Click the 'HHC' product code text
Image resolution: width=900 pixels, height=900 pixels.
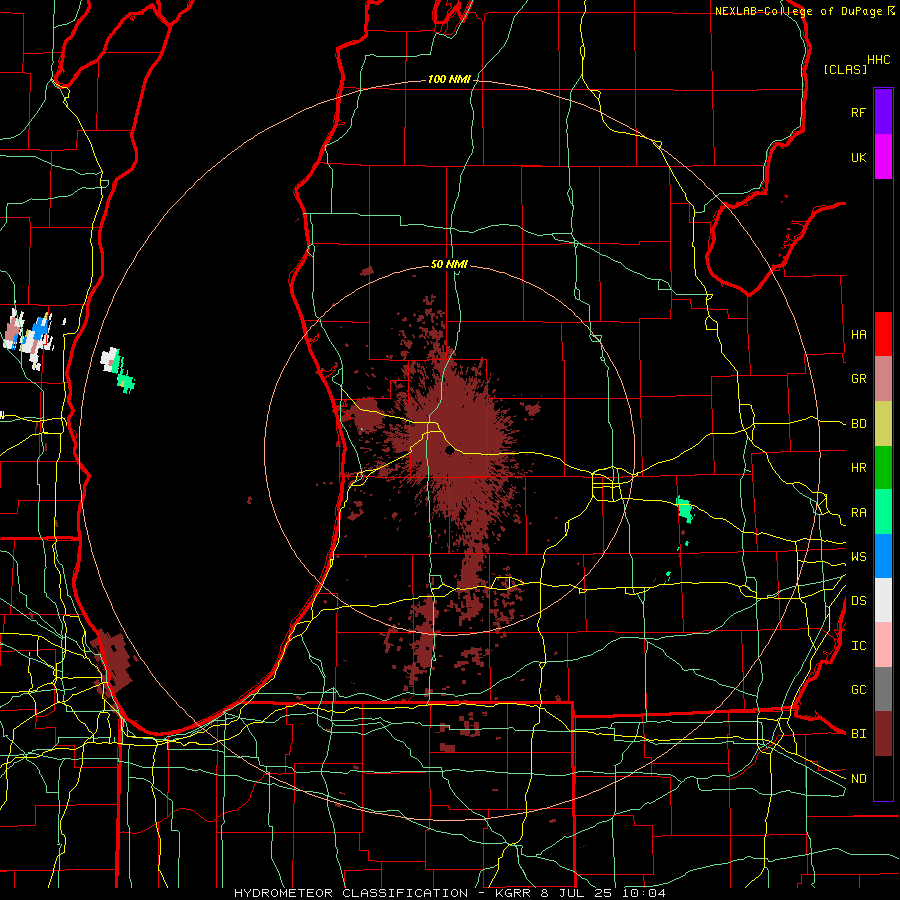(878, 60)
